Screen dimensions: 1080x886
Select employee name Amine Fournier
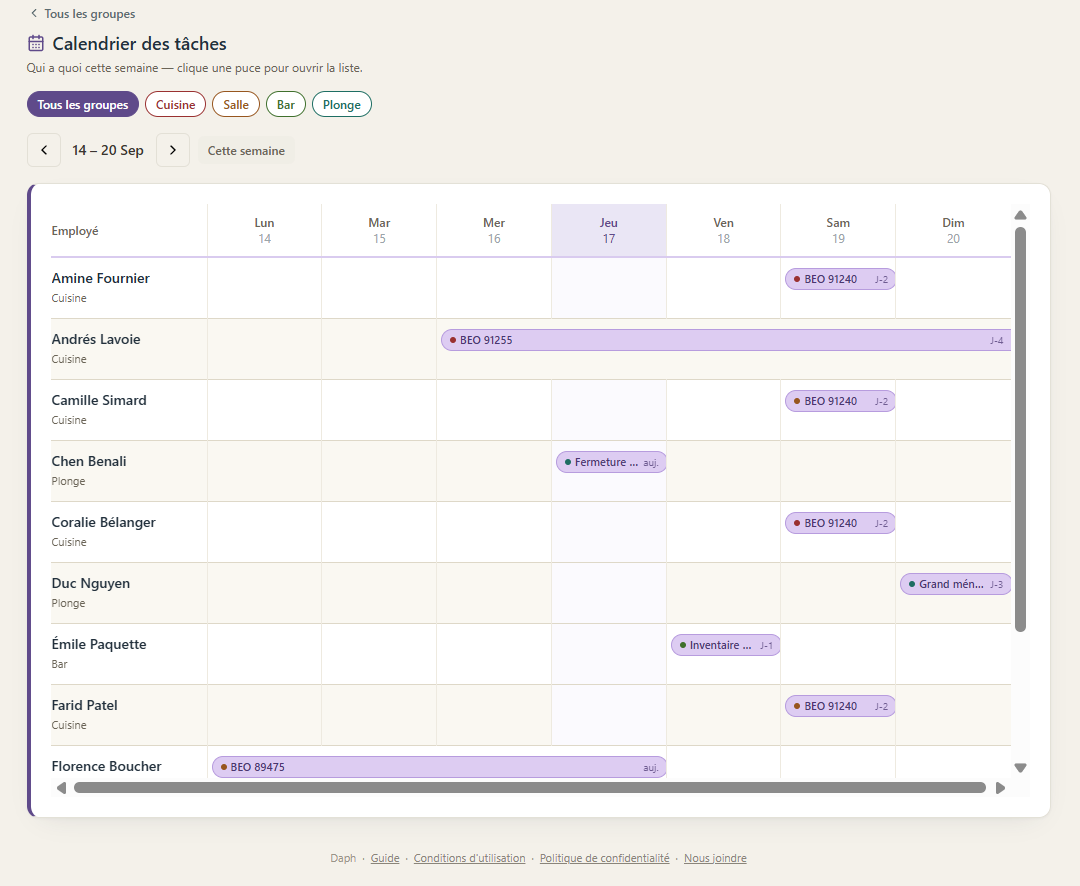pos(101,278)
